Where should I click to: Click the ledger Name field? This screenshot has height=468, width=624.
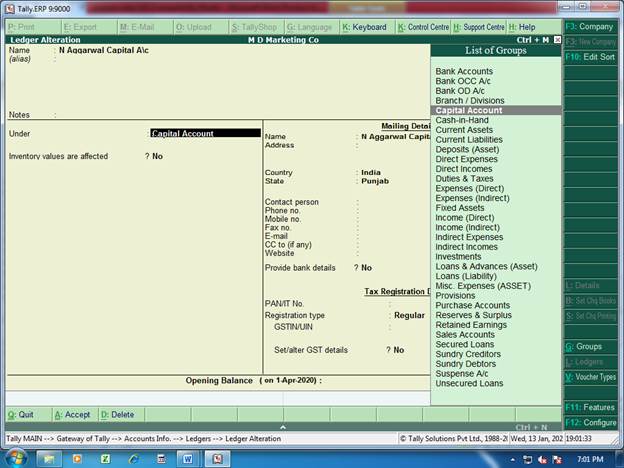pos(104,50)
